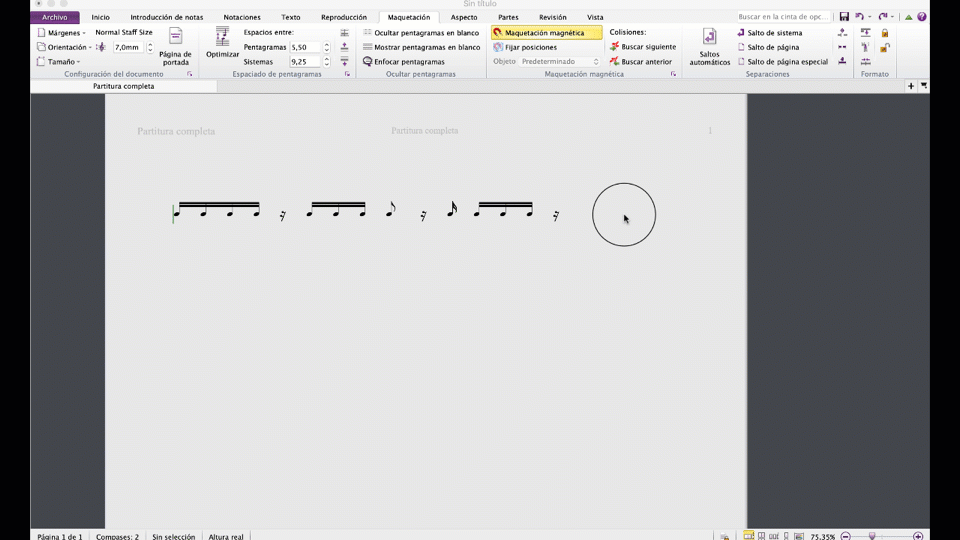The width and height of the screenshot is (960, 540).
Task: Open the Archivo tab
Action: [x=54, y=17]
